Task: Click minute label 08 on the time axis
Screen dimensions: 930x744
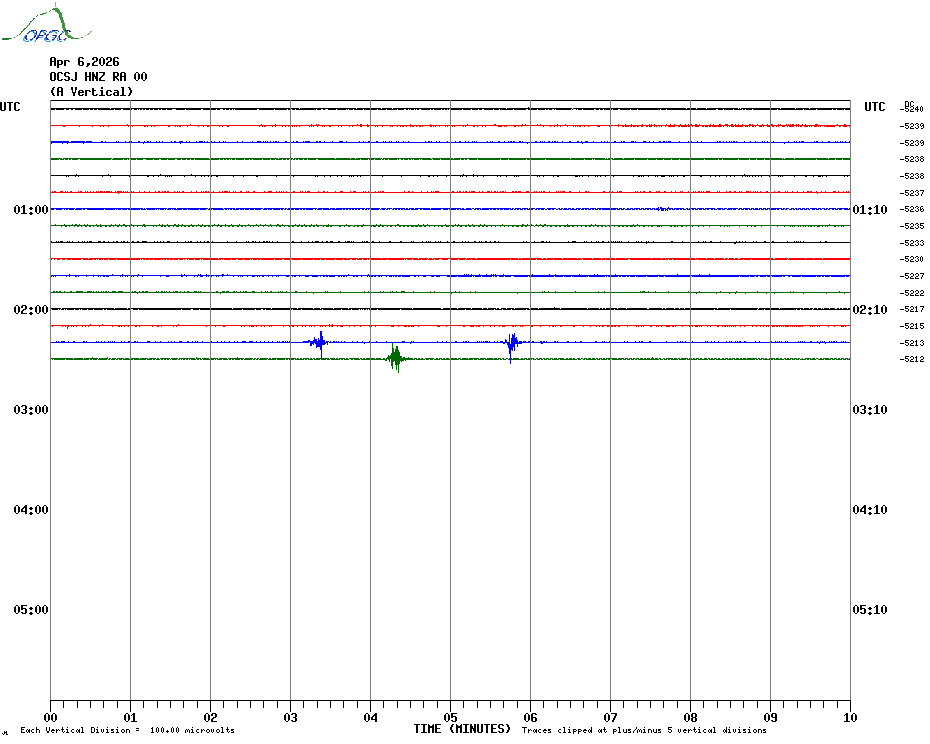Action: pyautogui.click(x=690, y=718)
